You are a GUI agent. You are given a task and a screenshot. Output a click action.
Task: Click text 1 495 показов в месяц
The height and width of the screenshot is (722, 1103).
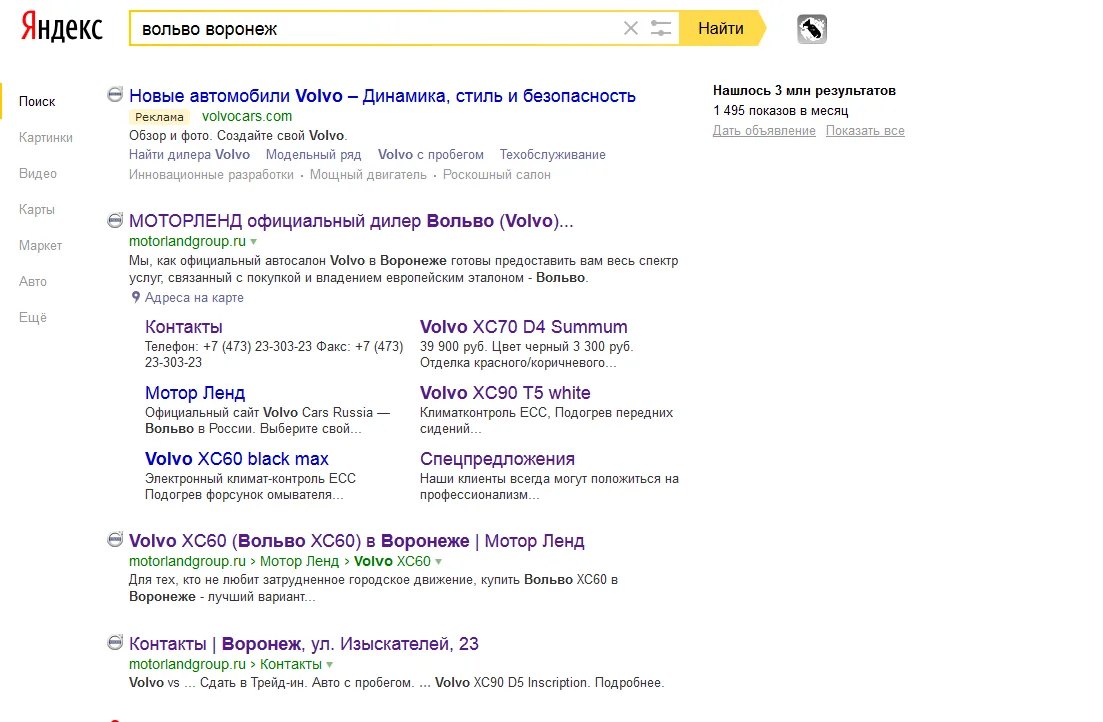point(781,110)
